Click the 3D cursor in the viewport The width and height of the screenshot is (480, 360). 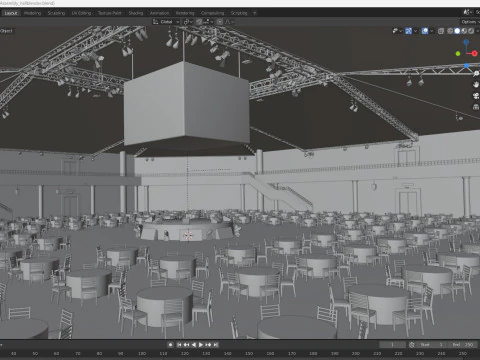[x=188, y=236]
